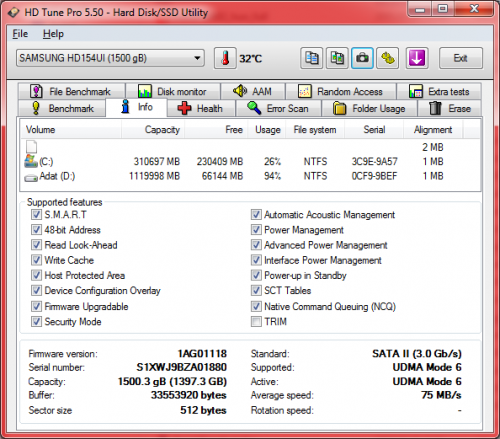Viewport: 500px width, 439px height.
Task: Go to the Random Access tab
Action: pos(341,91)
